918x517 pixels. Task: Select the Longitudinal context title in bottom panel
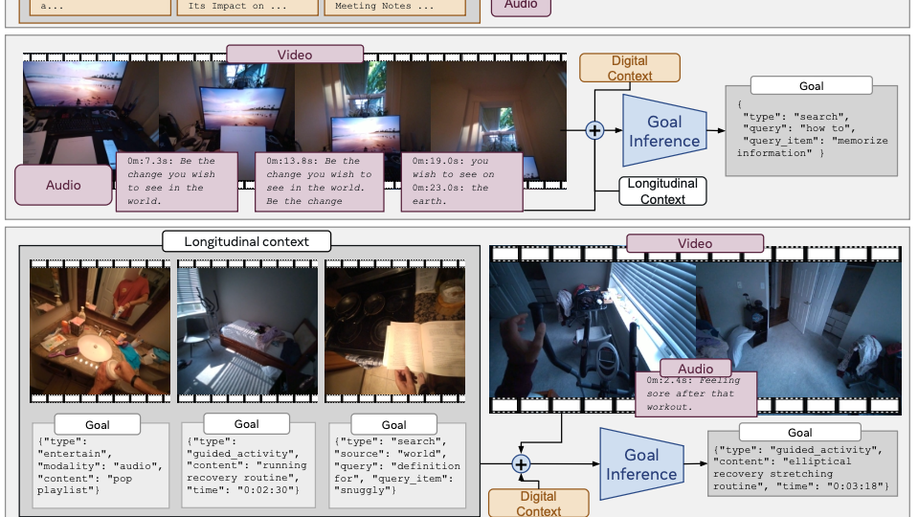(244, 241)
